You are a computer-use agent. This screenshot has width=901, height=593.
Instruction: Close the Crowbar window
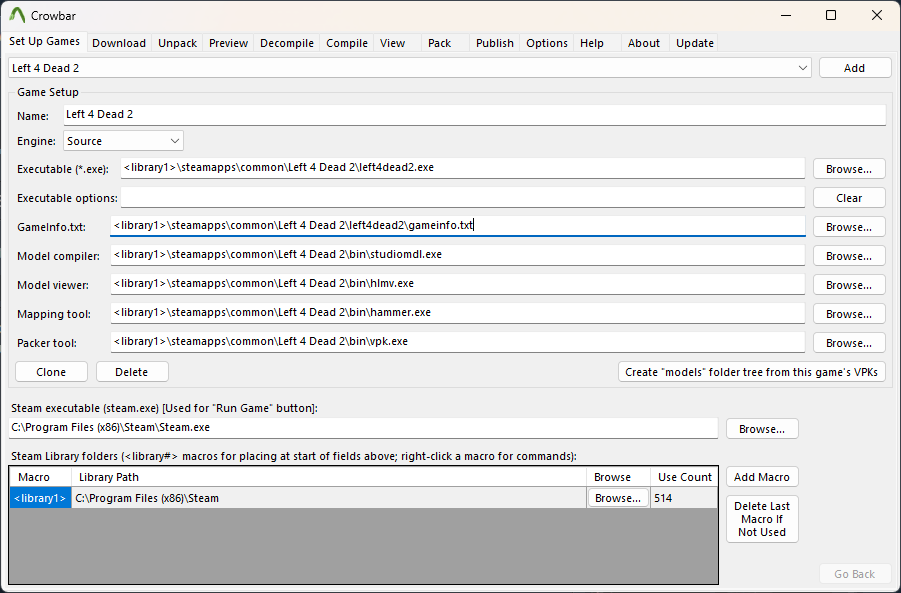[x=877, y=16]
